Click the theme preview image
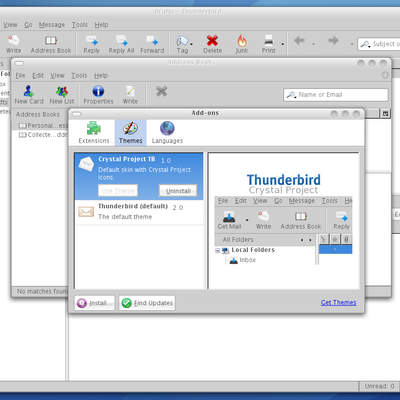Viewport: 400px width, 400px height. (283, 220)
